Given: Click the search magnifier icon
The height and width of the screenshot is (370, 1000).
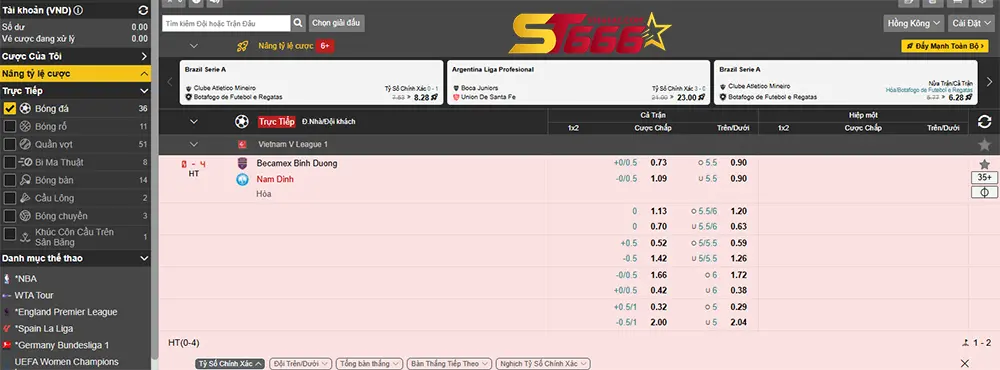Looking at the screenshot, I should (298, 24).
